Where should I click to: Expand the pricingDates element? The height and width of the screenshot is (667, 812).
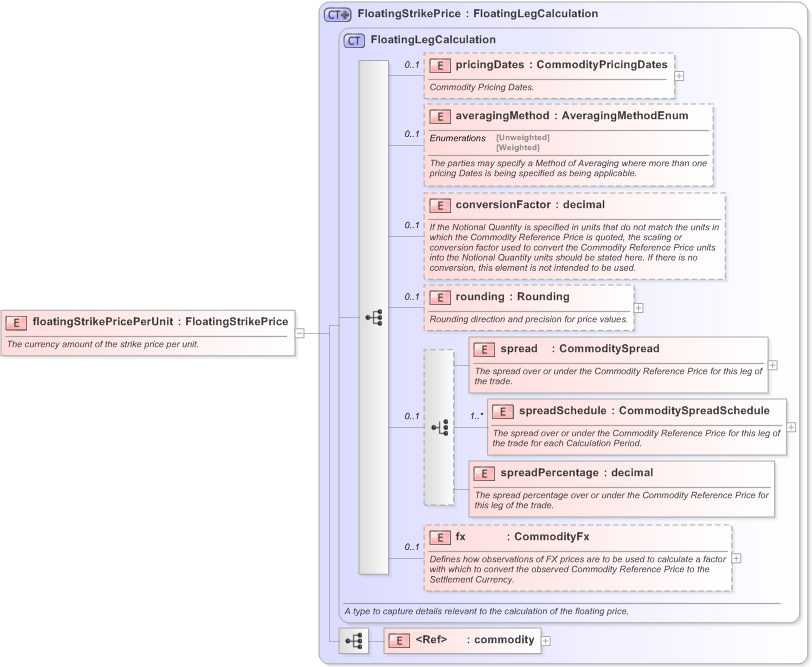click(x=679, y=76)
